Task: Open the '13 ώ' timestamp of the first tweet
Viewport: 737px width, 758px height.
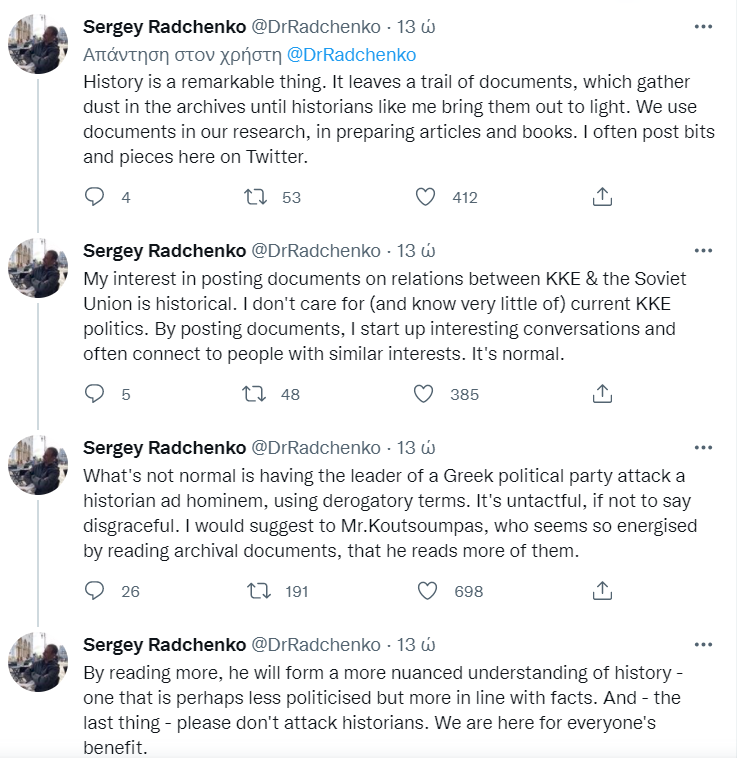Action: click(x=416, y=25)
